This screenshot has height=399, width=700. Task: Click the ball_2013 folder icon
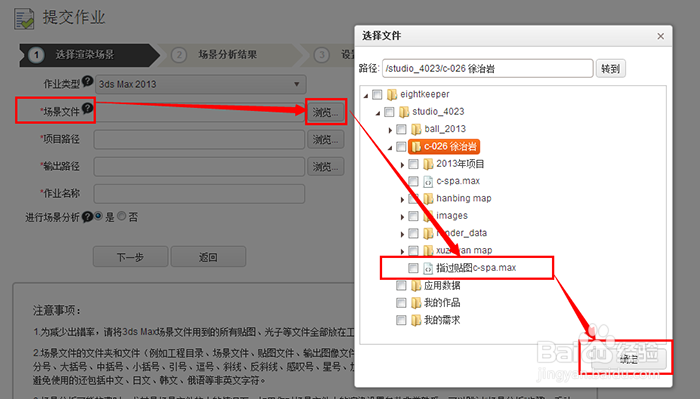[x=416, y=129]
